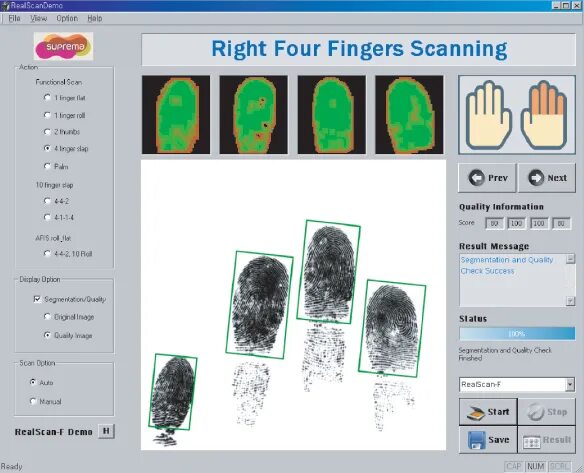Open the File menu

click(x=14, y=18)
